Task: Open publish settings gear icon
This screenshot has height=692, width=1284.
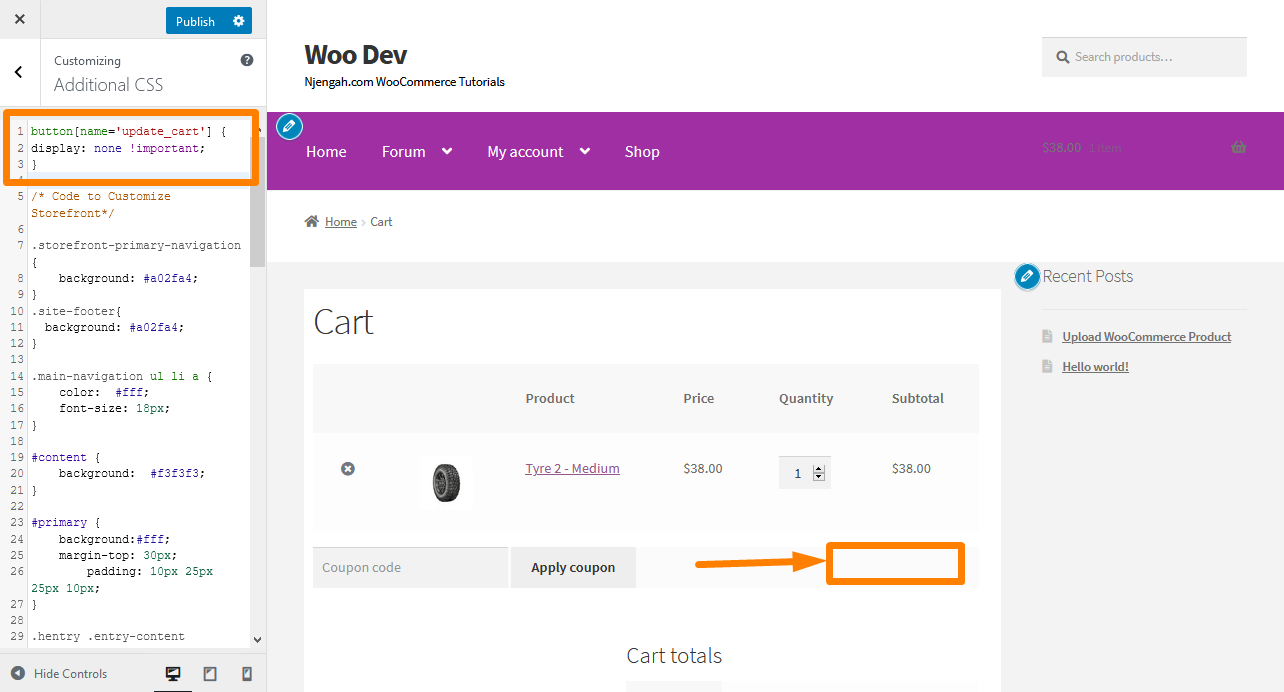Action: (x=238, y=21)
